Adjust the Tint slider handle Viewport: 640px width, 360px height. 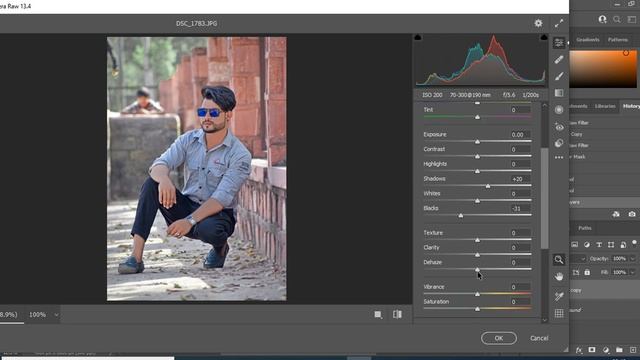point(477,118)
